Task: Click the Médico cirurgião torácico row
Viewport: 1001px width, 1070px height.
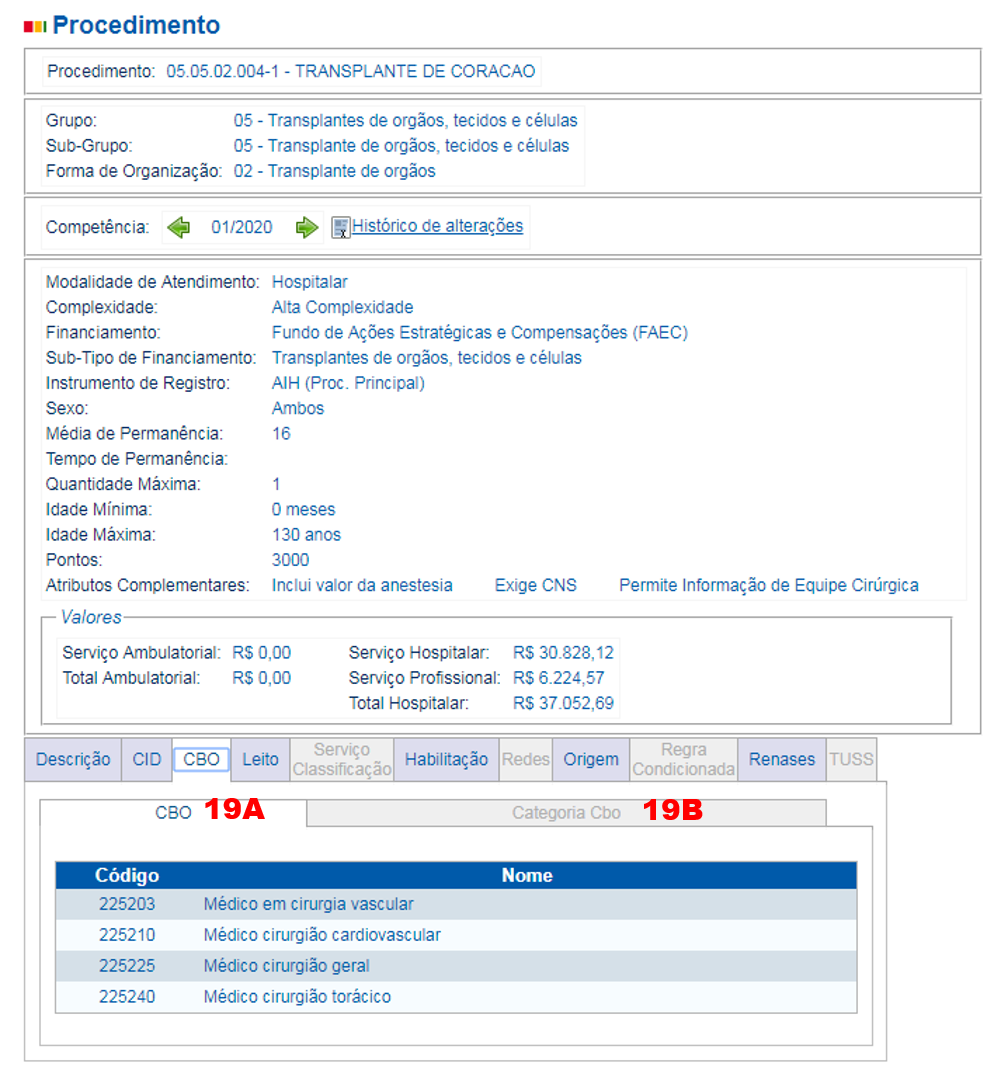Action: 297,996
